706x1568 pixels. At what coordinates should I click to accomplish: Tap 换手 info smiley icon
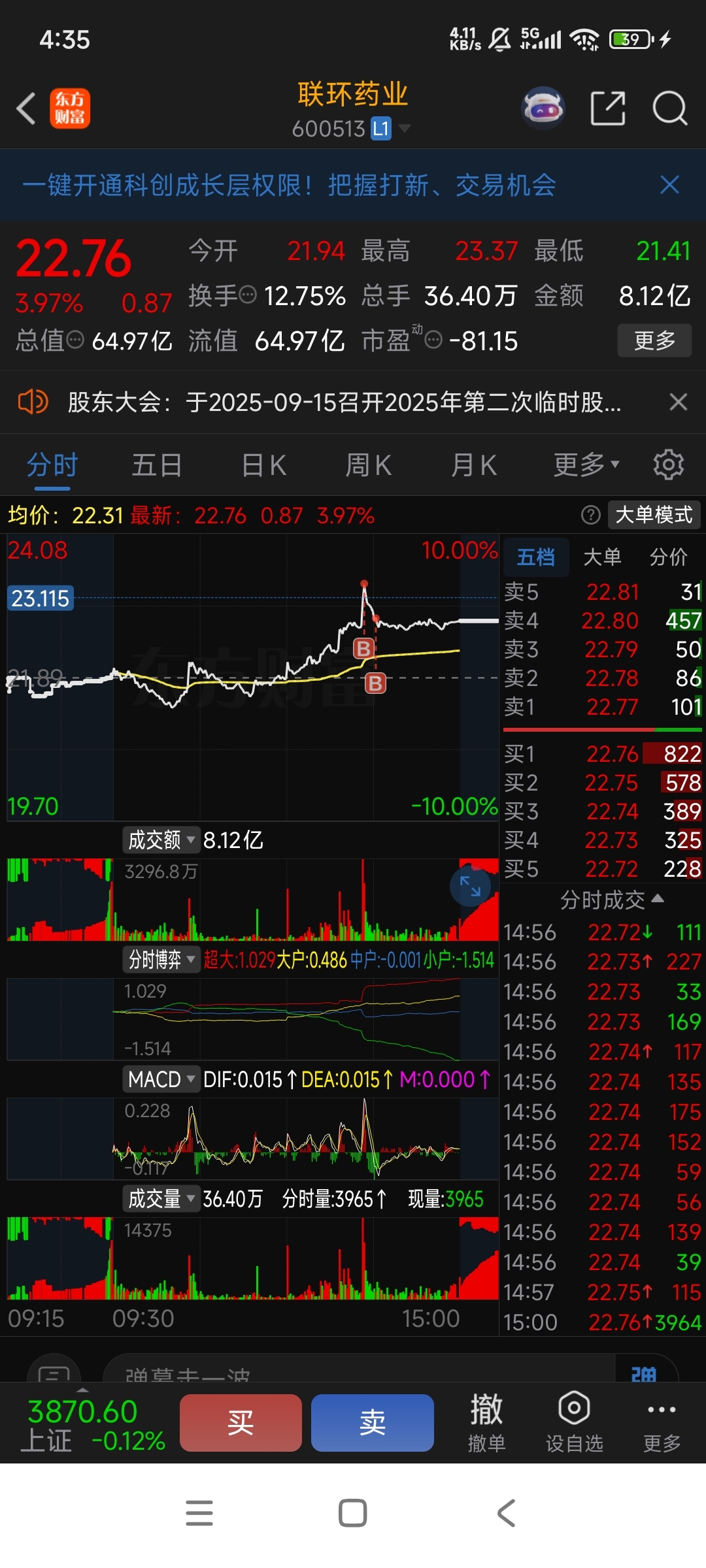[248, 295]
